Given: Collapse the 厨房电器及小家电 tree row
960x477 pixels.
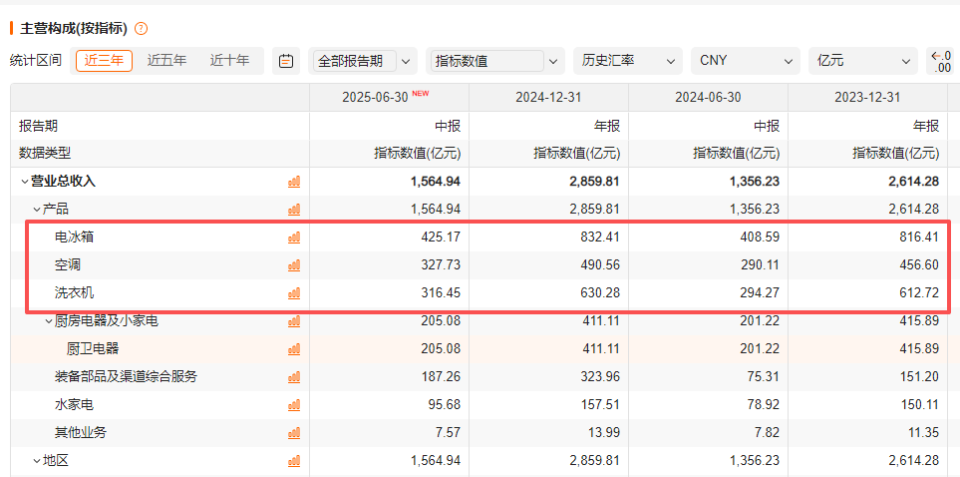Looking at the screenshot, I should pyautogui.click(x=48, y=321).
